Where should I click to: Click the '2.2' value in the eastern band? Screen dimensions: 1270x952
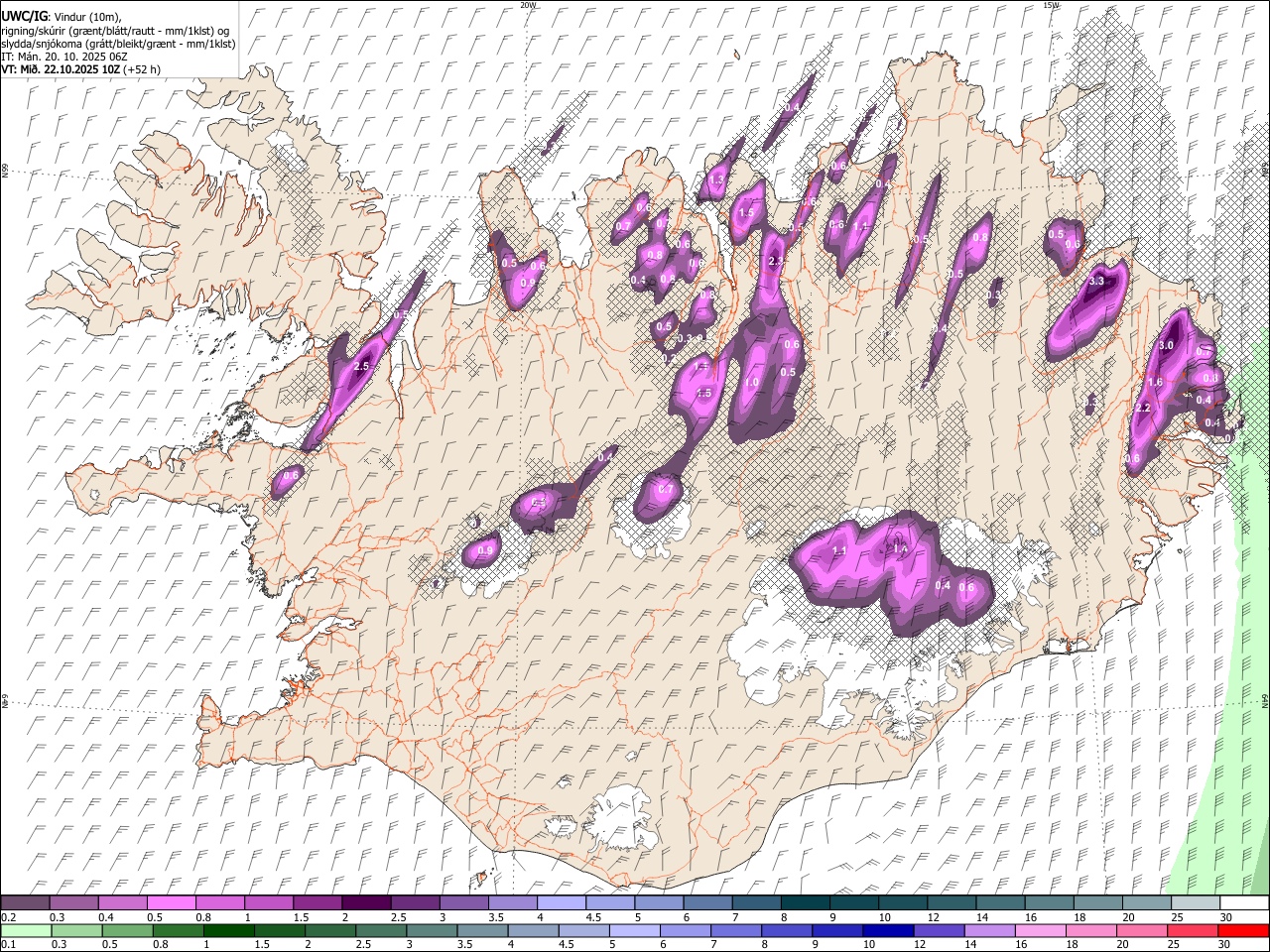[1142, 409]
